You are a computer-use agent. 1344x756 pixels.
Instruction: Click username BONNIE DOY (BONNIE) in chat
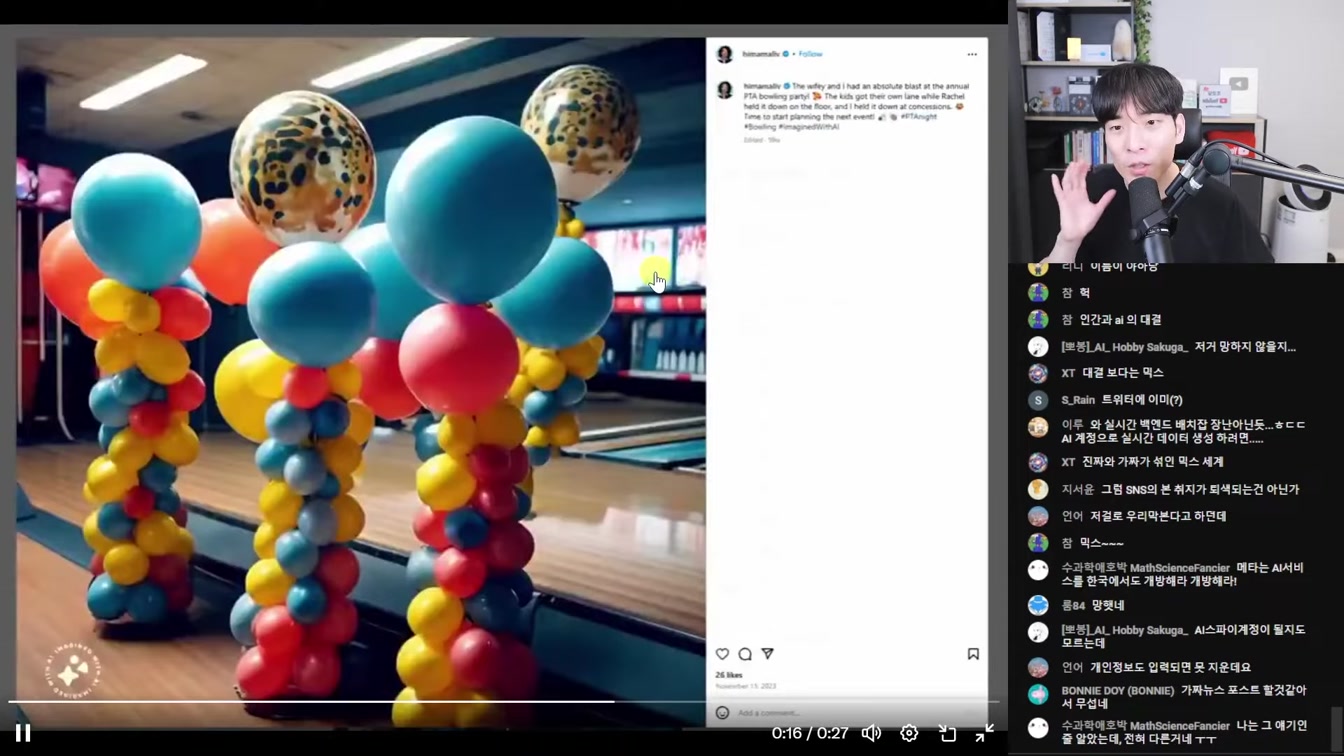pos(1118,691)
